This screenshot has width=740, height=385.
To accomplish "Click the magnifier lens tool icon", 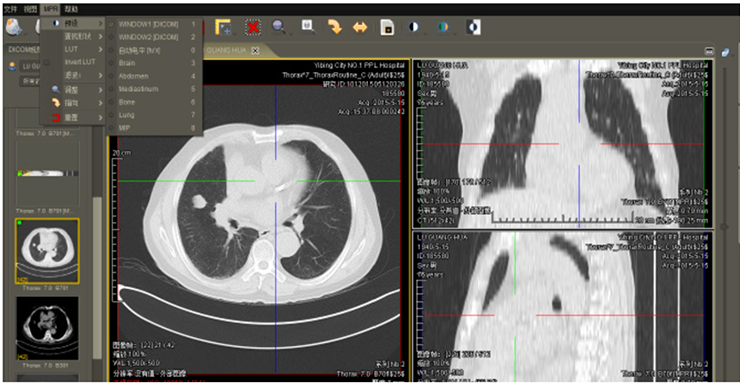I will pyautogui.click(x=308, y=26).
